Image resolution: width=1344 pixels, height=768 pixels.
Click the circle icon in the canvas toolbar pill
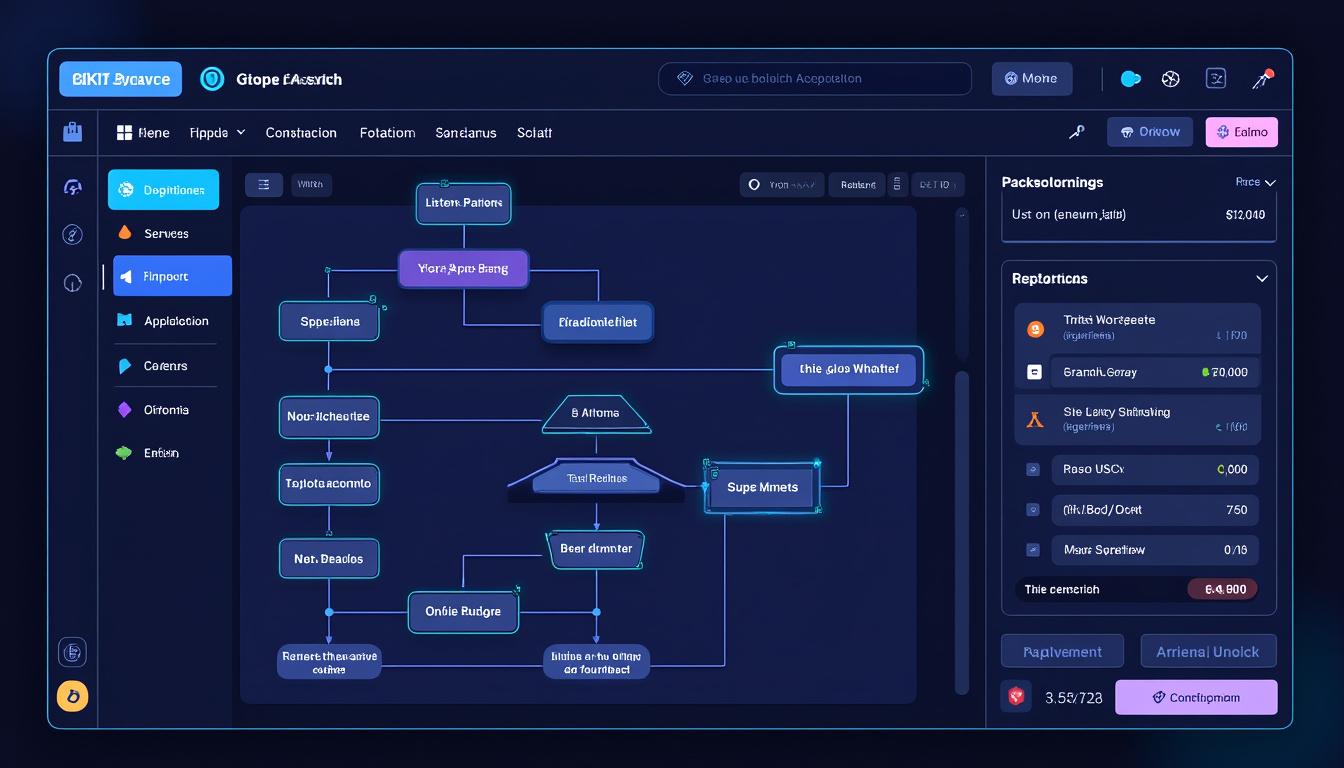pyautogui.click(x=755, y=185)
